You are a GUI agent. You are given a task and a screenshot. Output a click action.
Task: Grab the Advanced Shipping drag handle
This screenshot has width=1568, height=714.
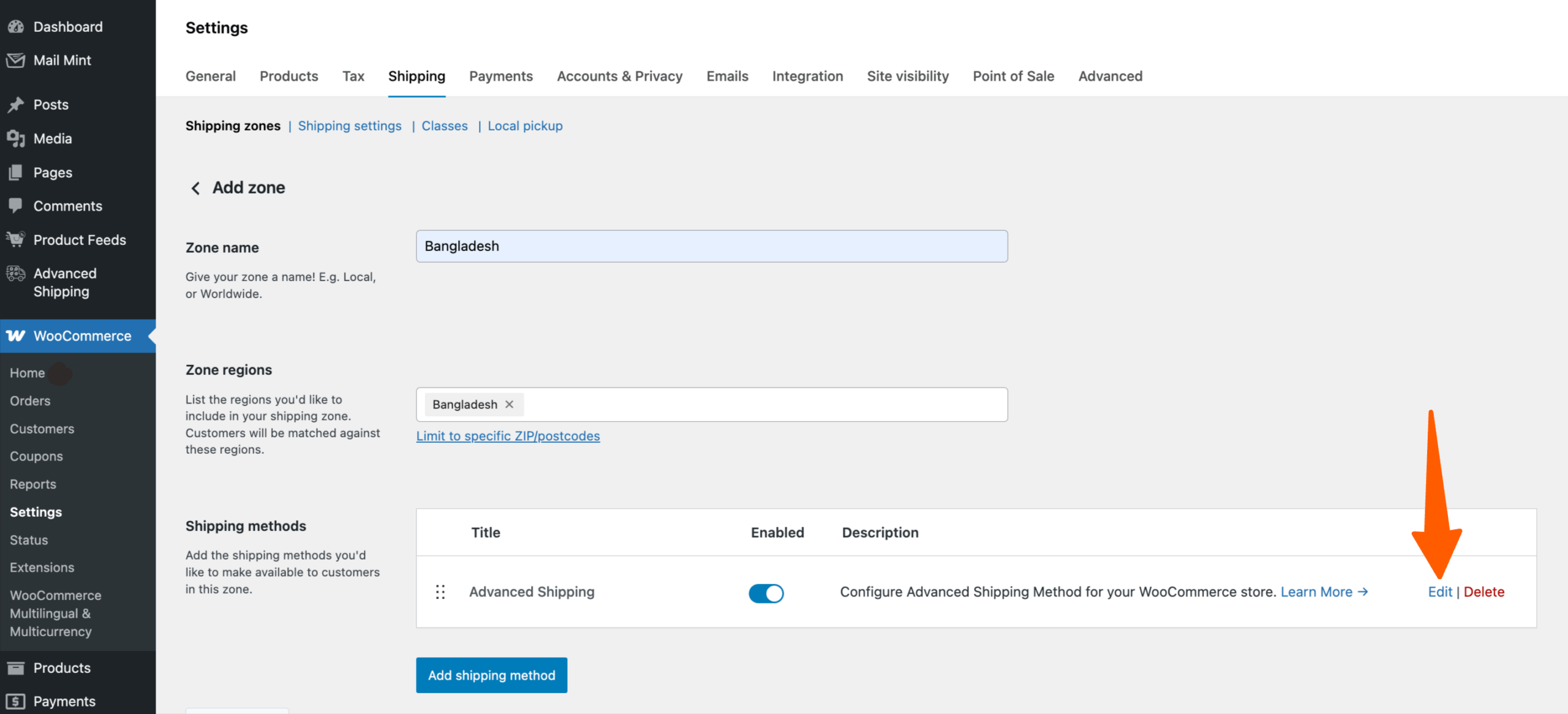pyautogui.click(x=440, y=592)
